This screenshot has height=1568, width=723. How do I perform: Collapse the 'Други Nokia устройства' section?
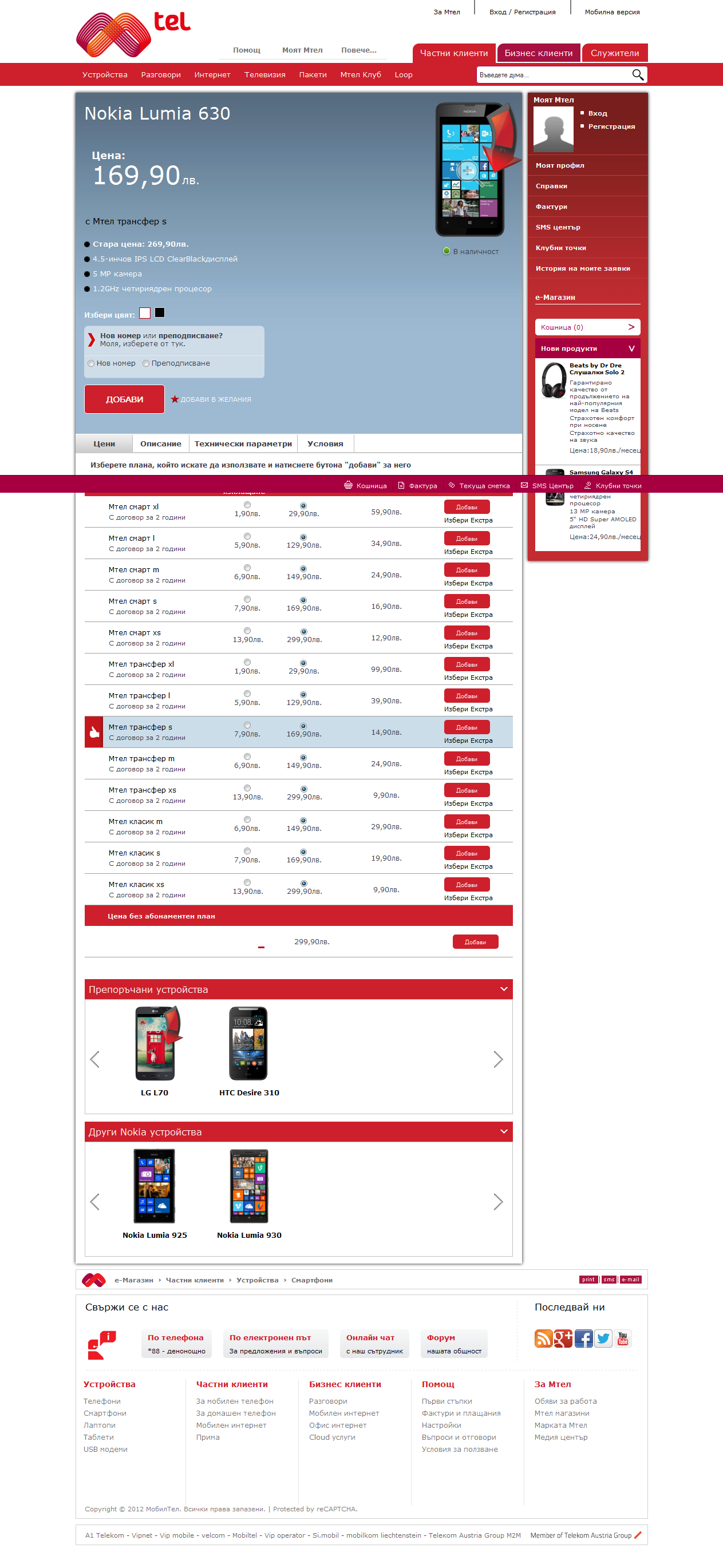click(x=503, y=1131)
